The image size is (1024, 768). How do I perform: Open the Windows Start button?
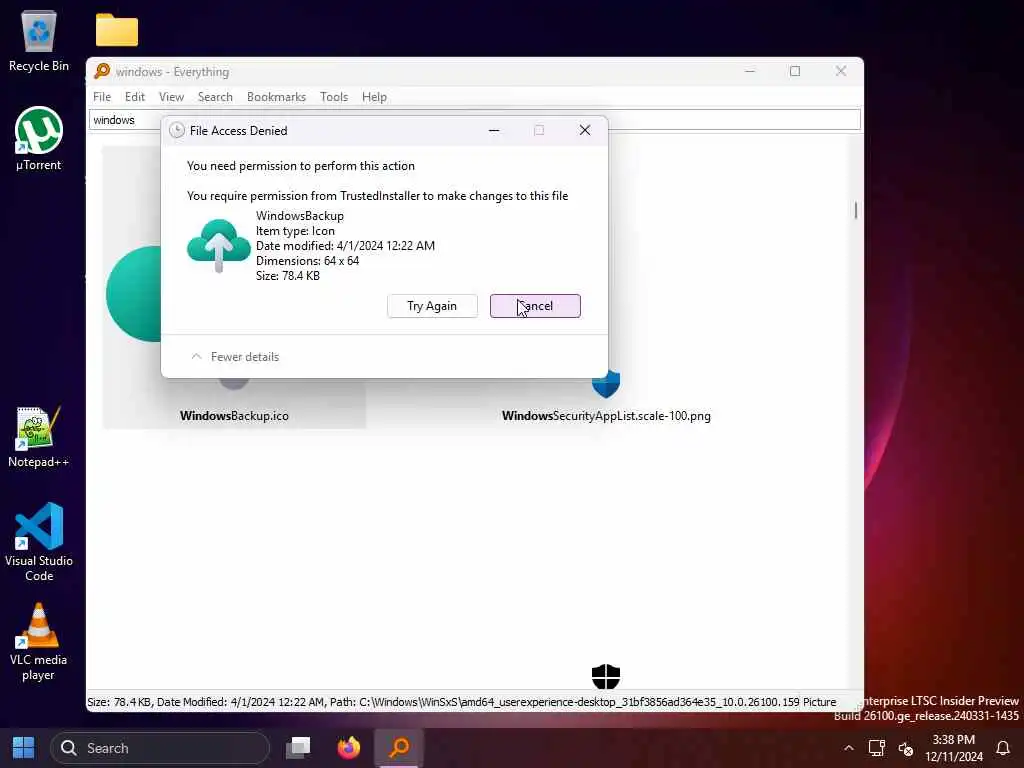[x=24, y=748]
